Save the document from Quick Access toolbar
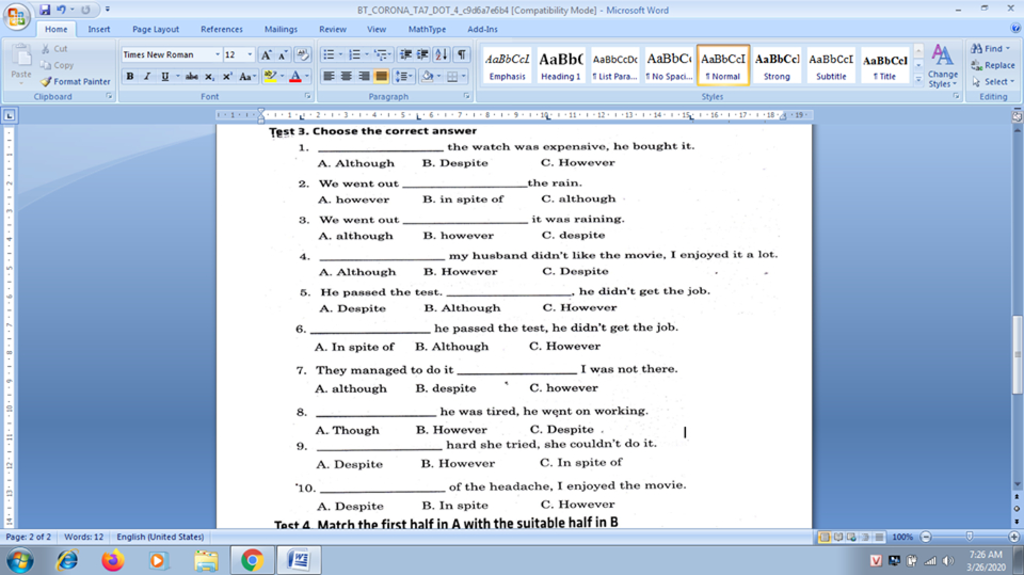The width and height of the screenshot is (1024, 575). pyautogui.click(x=44, y=10)
